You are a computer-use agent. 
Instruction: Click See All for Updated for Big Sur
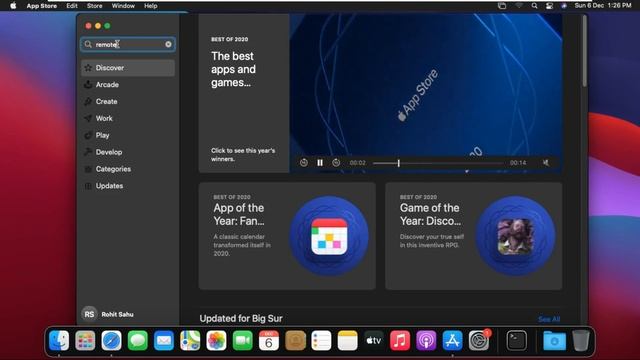[549, 319]
